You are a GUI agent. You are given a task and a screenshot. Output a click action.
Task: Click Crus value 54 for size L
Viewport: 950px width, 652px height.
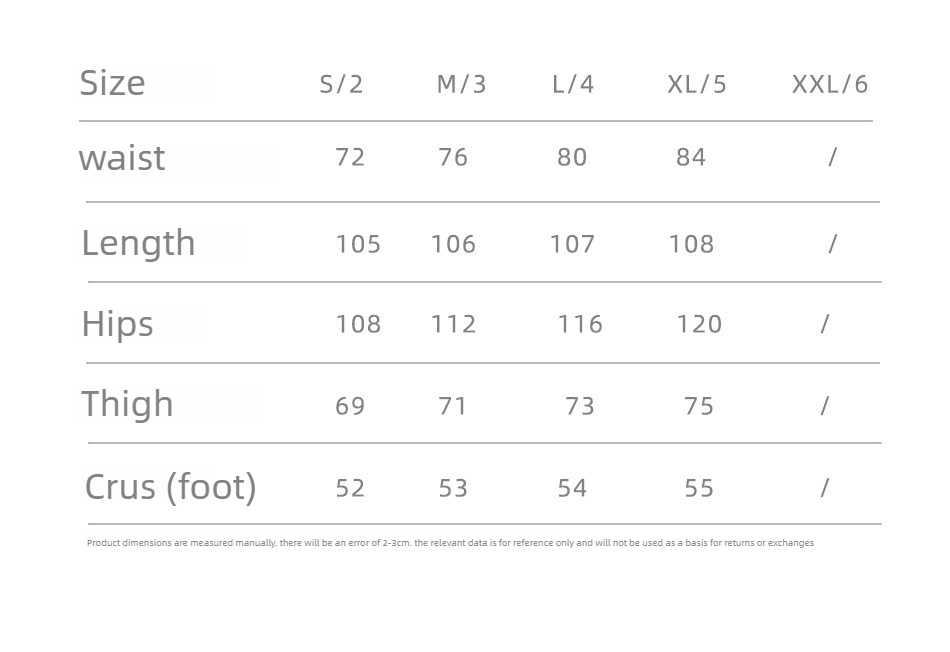573,488
